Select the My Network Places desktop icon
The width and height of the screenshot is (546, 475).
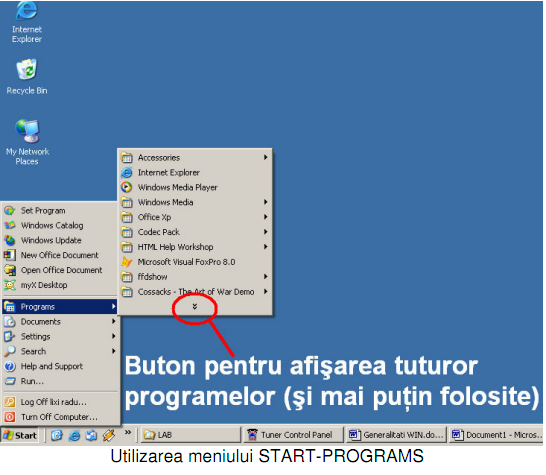point(27,142)
